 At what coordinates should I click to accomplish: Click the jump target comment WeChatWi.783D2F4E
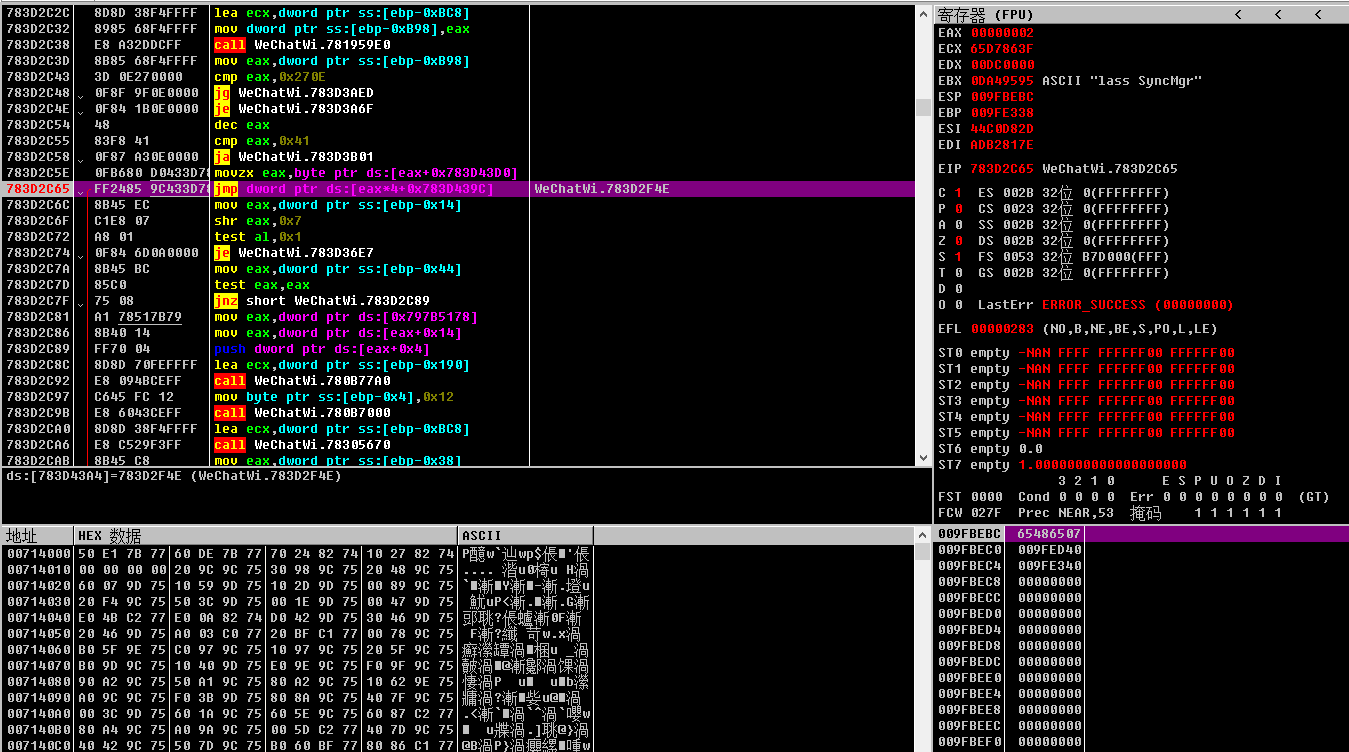[x=602, y=189]
